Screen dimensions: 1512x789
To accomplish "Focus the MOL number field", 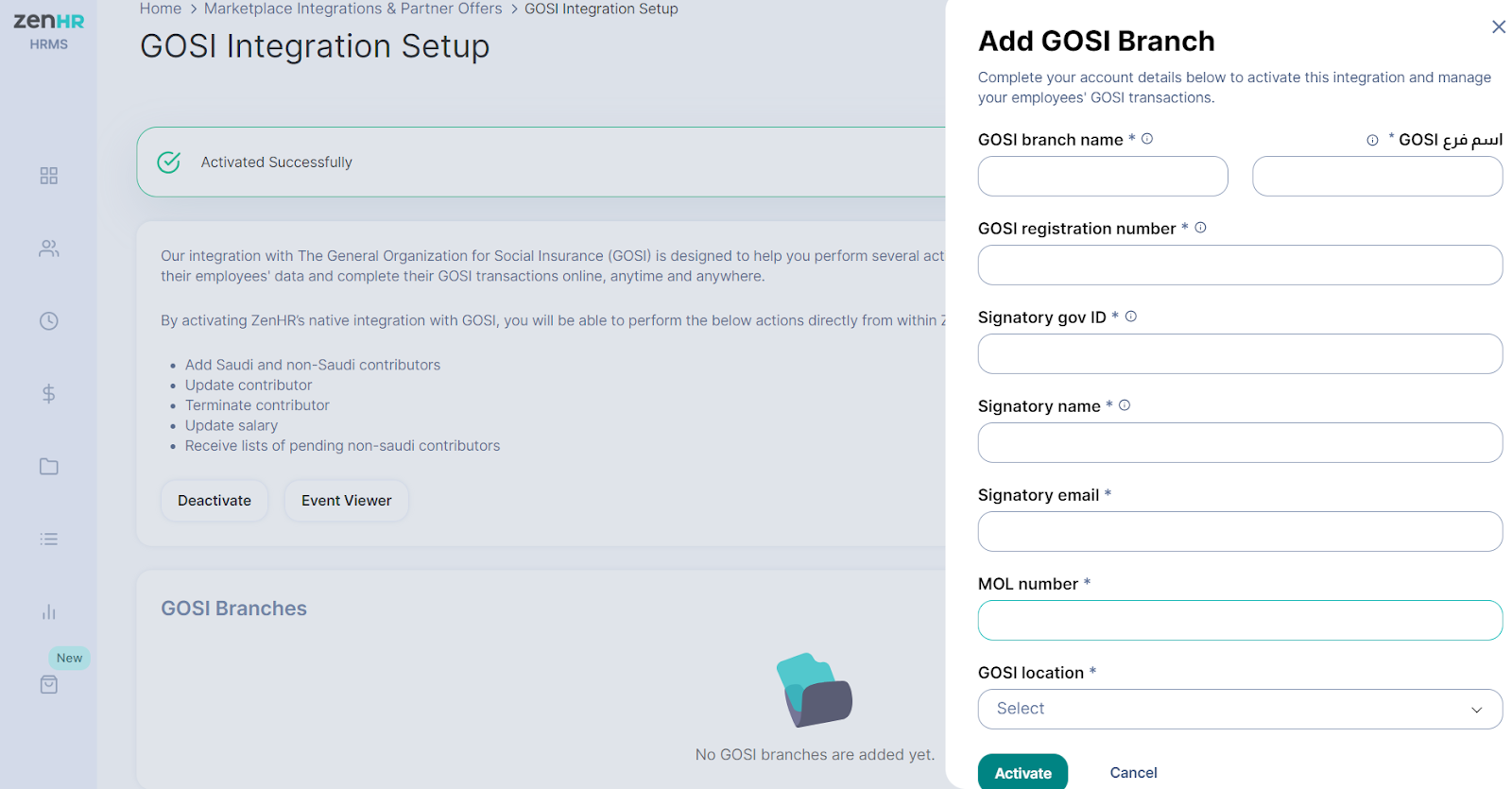I will click(x=1240, y=620).
